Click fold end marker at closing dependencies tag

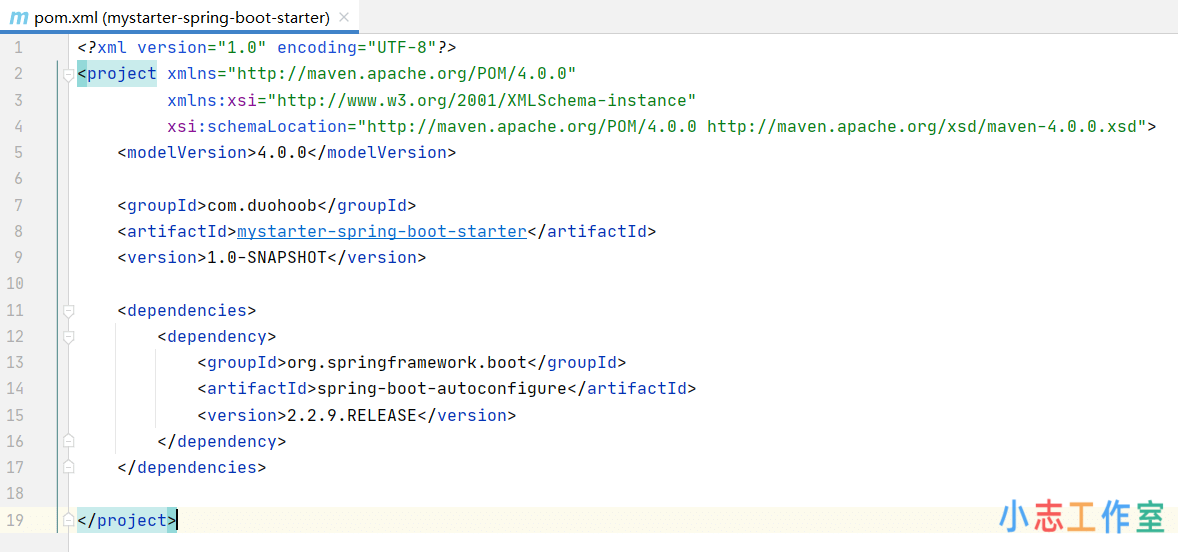click(x=68, y=467)
